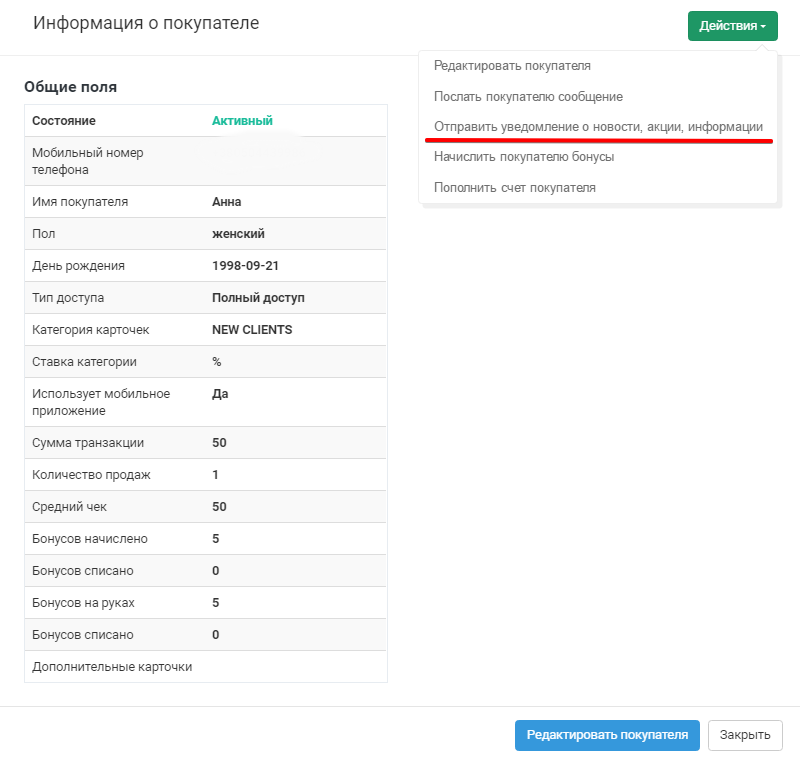The image size is (800, 761).
Task: Open the Действия dropdown button
Action: point(732,26)
